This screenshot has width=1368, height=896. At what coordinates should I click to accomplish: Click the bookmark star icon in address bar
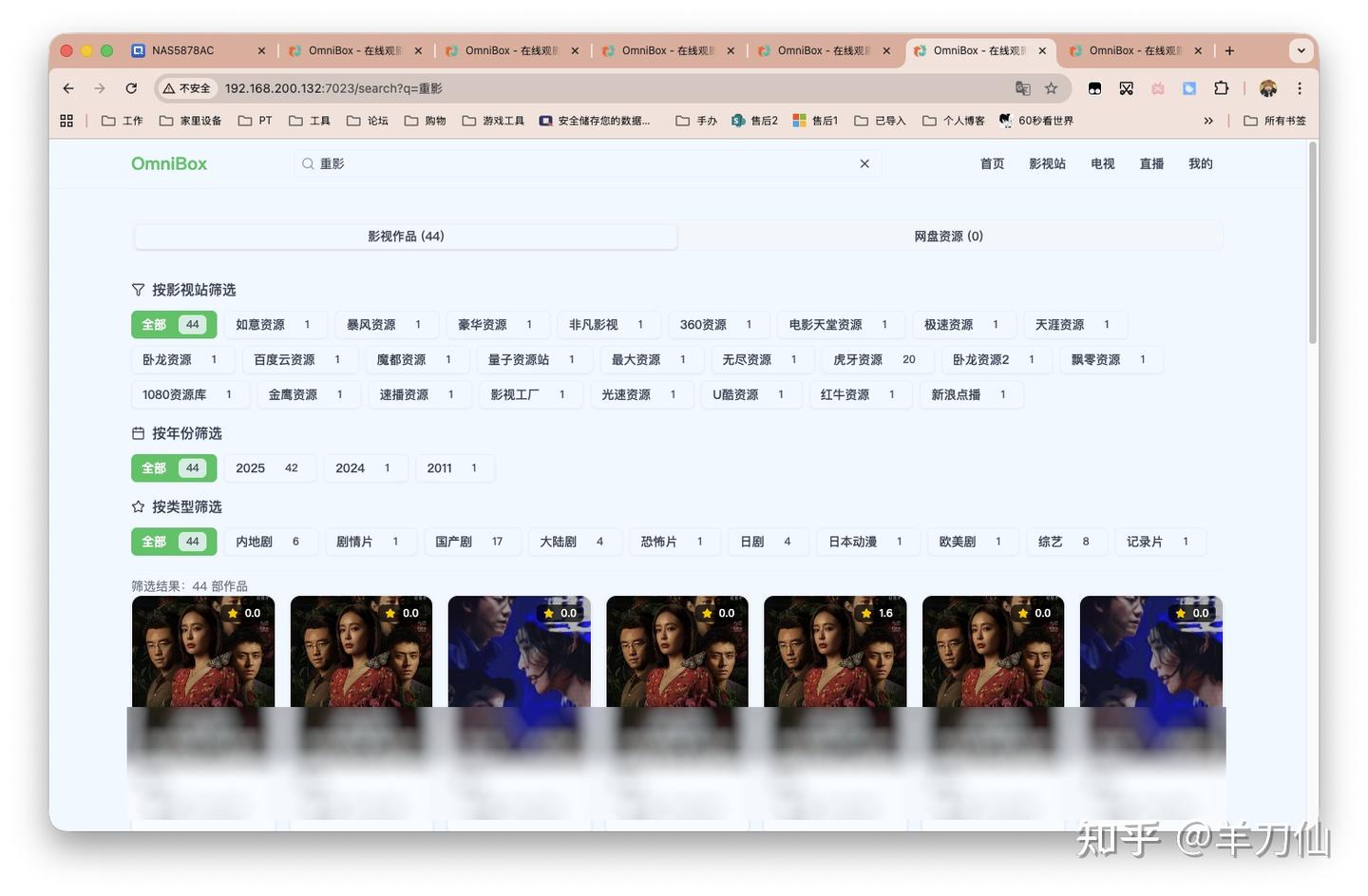tap(1051, 88)
